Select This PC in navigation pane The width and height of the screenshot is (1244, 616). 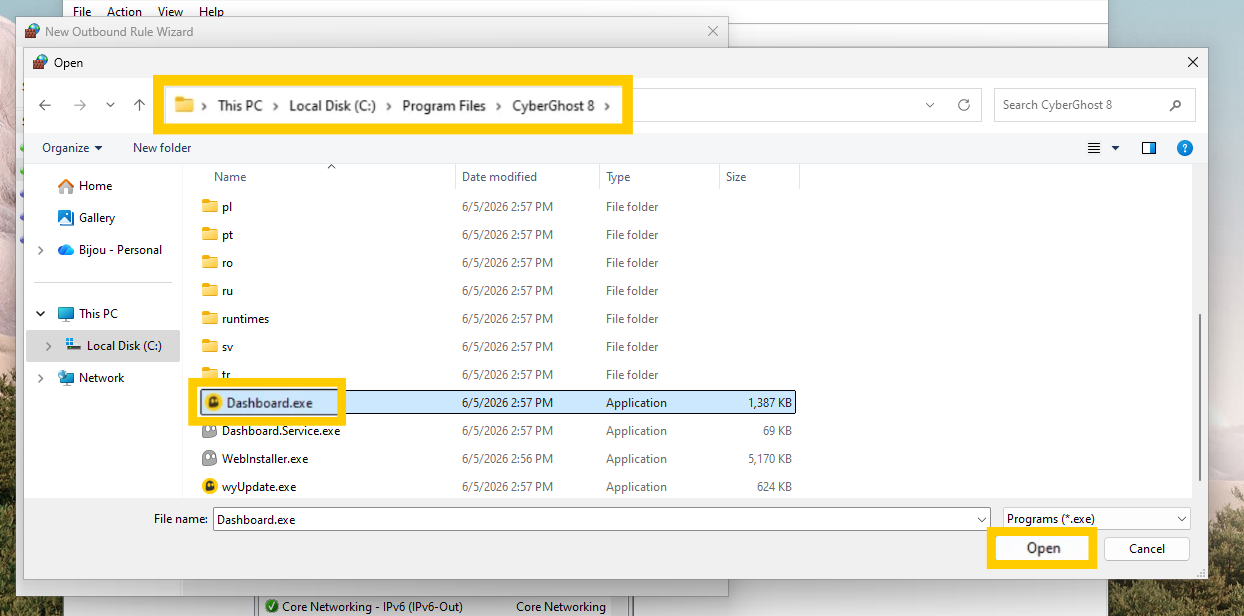click(88, 314)
